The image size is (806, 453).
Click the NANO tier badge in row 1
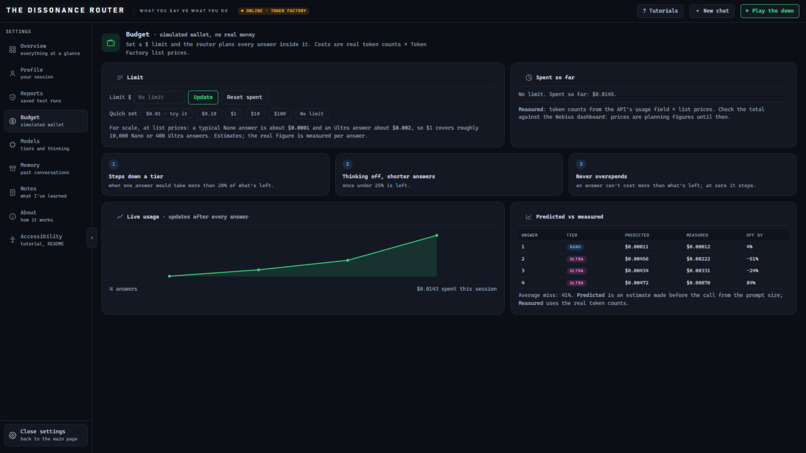(x=575, y=247)
